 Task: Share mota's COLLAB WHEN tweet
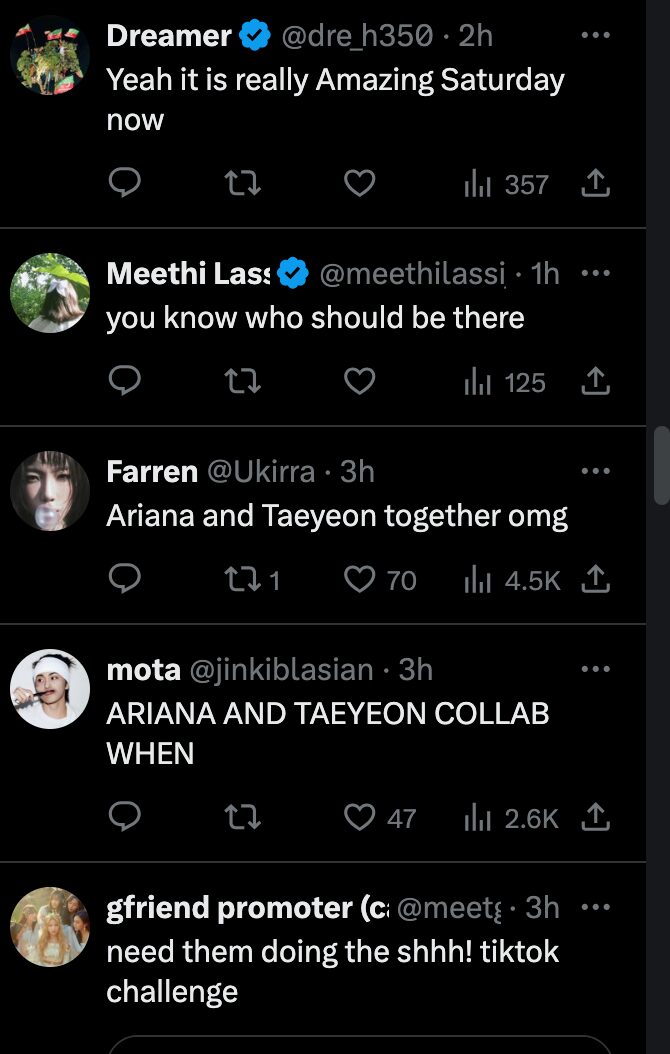(x=595, y=818)
